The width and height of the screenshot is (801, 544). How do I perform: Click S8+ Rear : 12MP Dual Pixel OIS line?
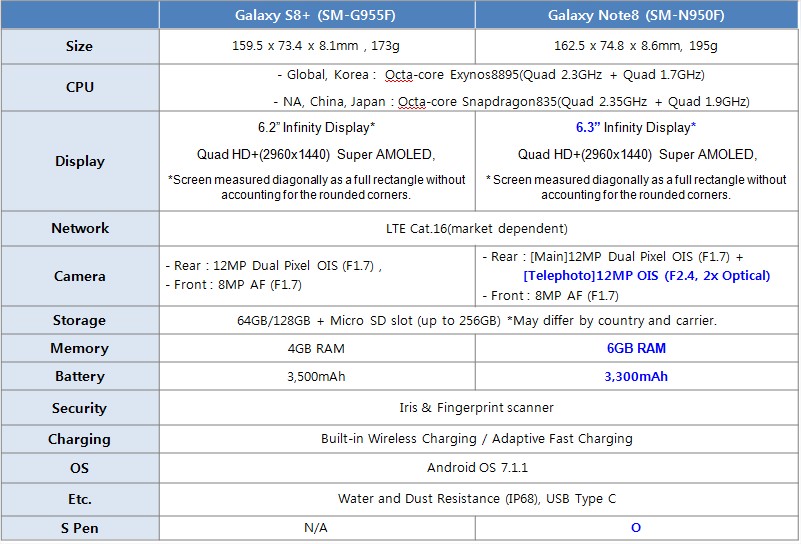coord(274,266)
